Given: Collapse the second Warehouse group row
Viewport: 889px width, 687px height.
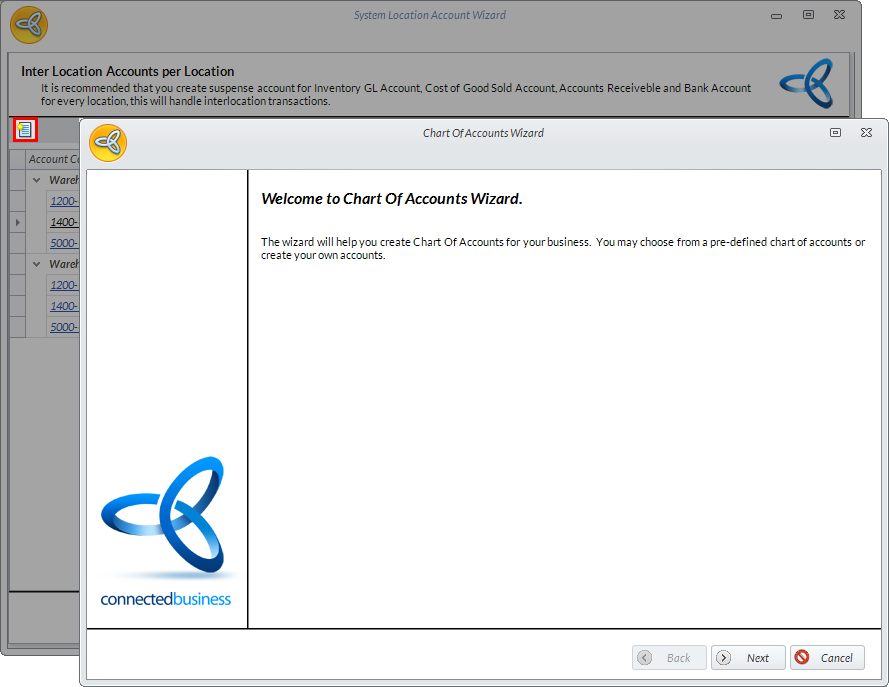Looking at the screenshot, I should pos(36,264).
